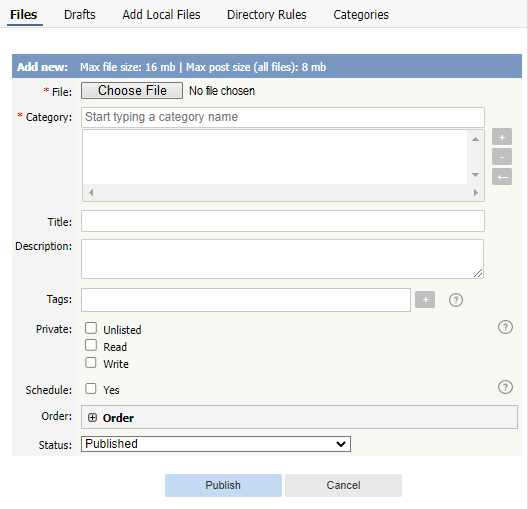Enable the Unlisted checkbox

91,328
